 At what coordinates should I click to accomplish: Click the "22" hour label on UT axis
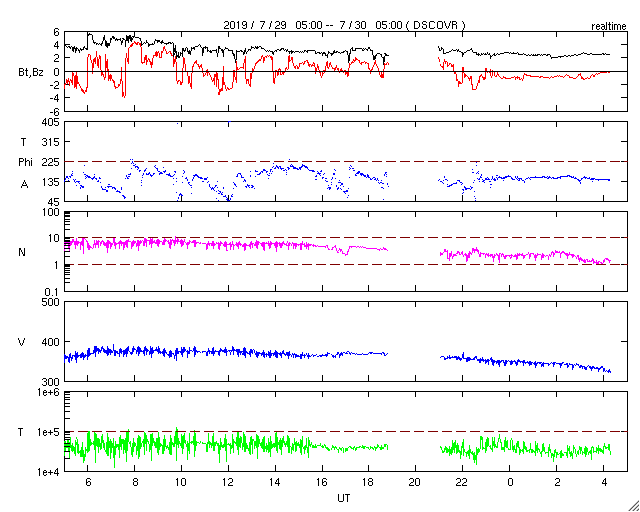tap(462, 482)
